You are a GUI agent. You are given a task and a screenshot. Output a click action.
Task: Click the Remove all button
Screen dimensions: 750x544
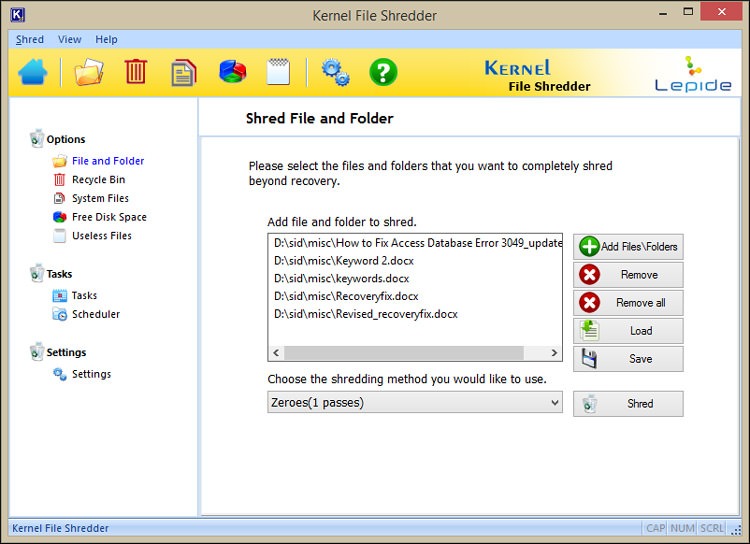coord(628,303)
